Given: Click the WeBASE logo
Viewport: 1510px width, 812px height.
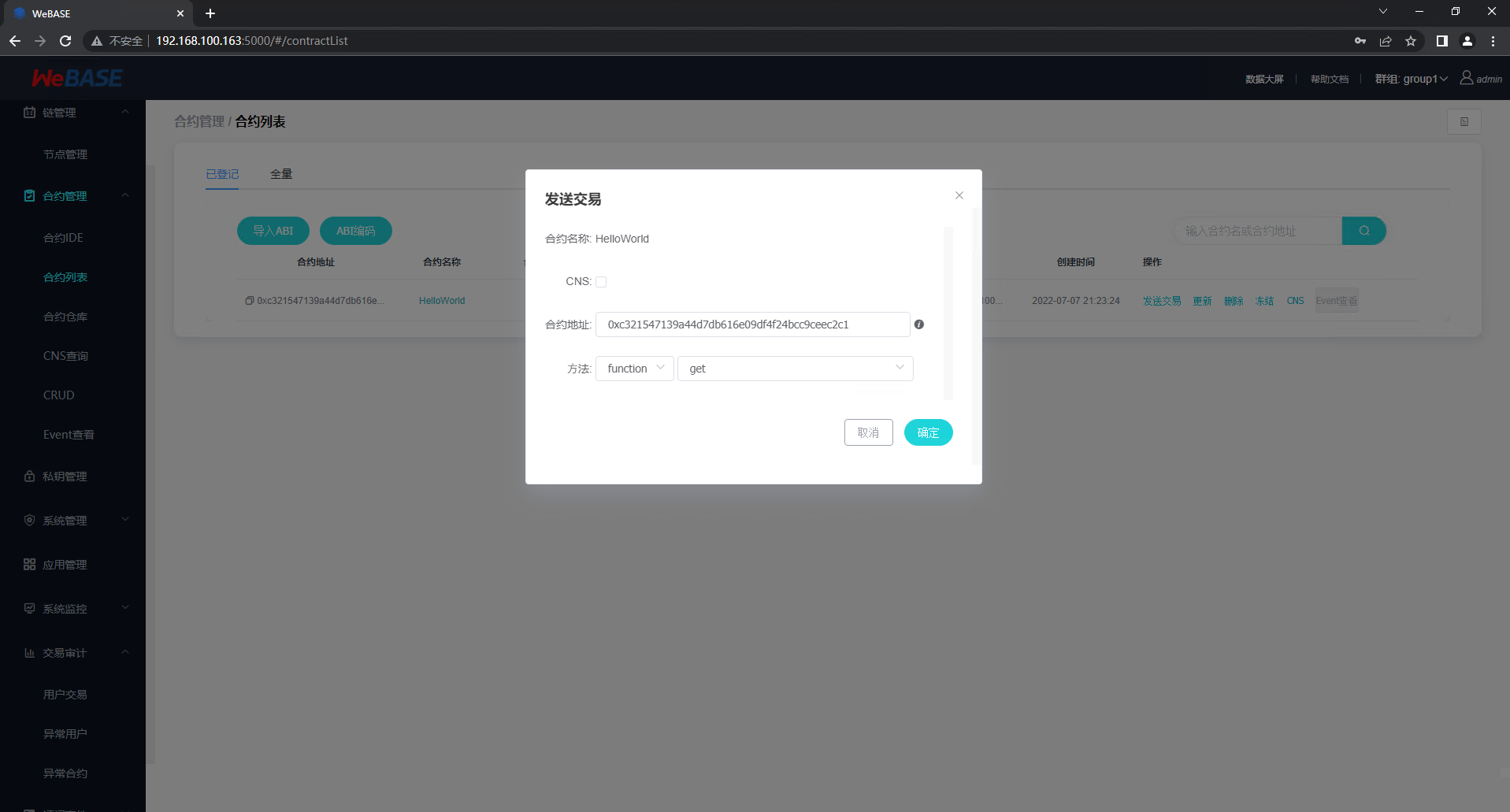Looking at the screenshot, I should 76,78.
